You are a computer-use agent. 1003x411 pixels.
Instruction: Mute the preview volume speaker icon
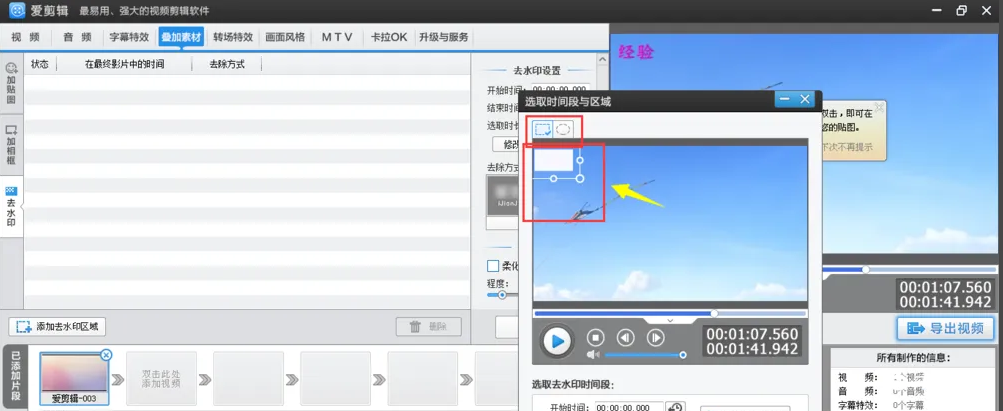click(593, 355)
